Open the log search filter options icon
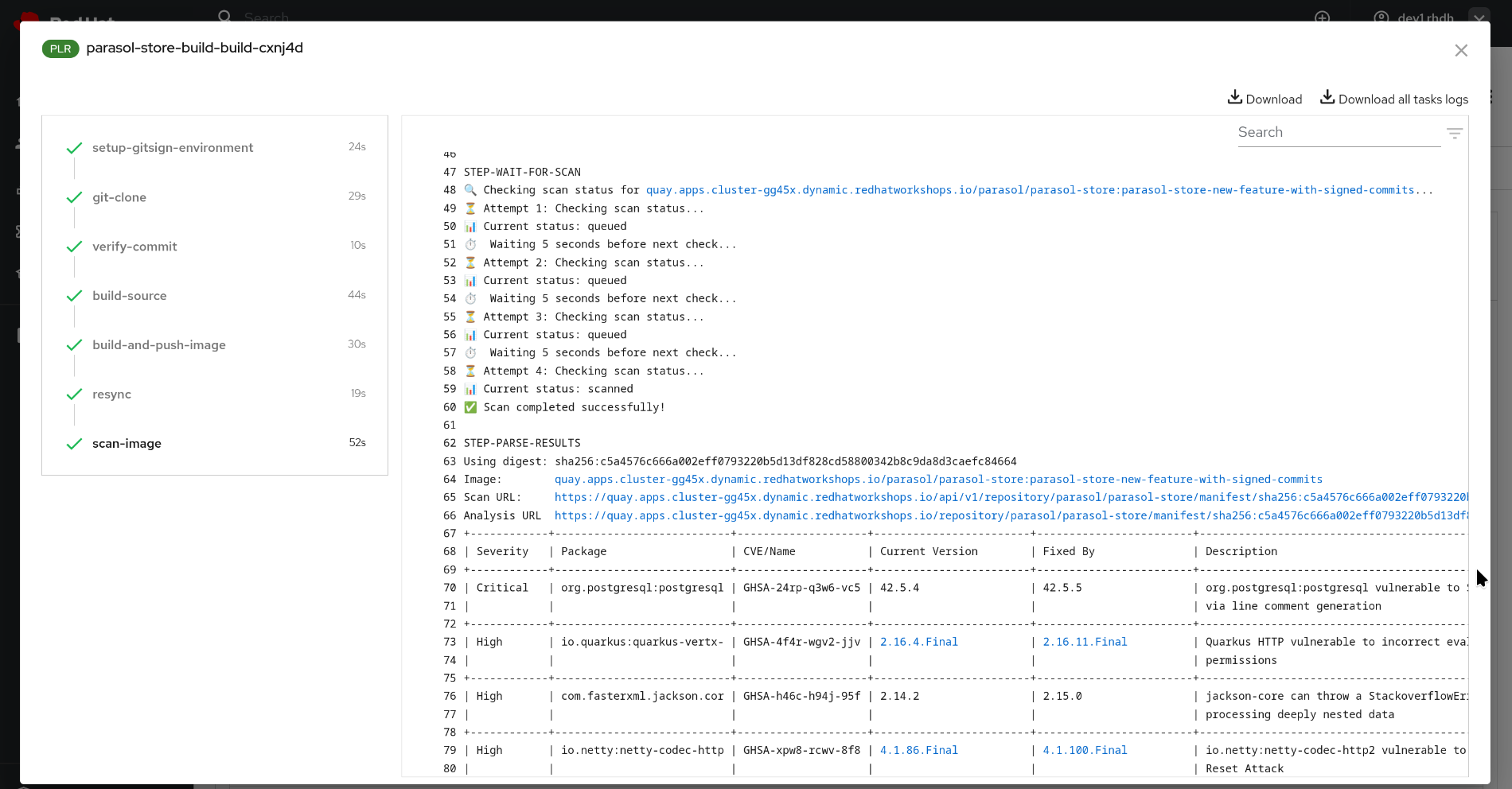The image size is (1512, 789). (1454, 134)
